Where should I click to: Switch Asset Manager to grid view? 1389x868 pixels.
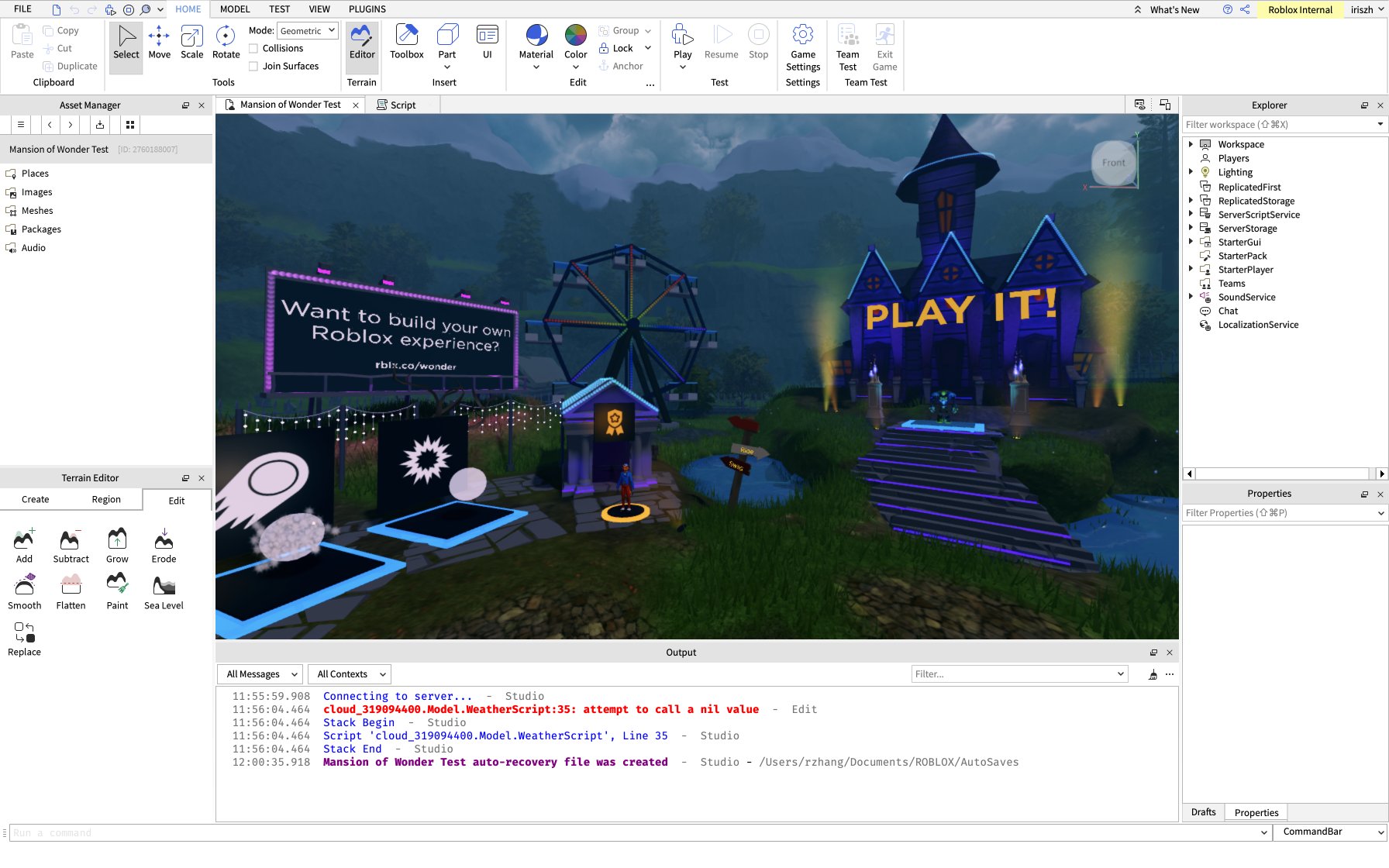(130, 125)
